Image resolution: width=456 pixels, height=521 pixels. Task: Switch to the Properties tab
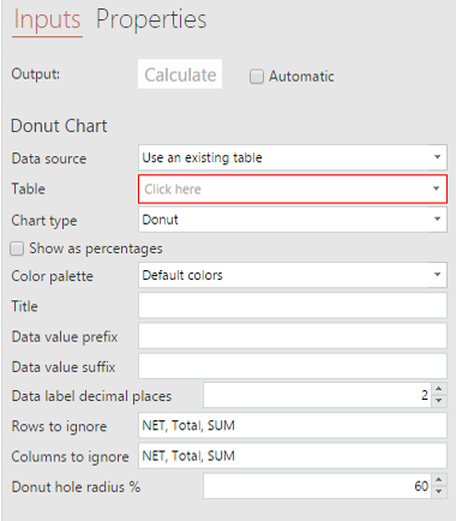(151, 20)
